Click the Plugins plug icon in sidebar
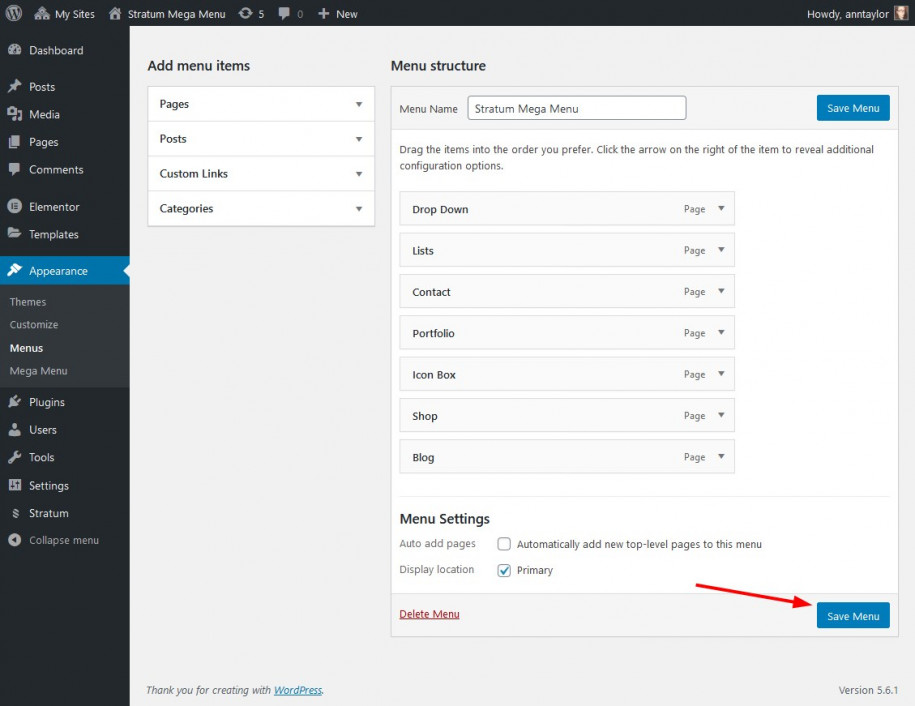 pos(15,401)
